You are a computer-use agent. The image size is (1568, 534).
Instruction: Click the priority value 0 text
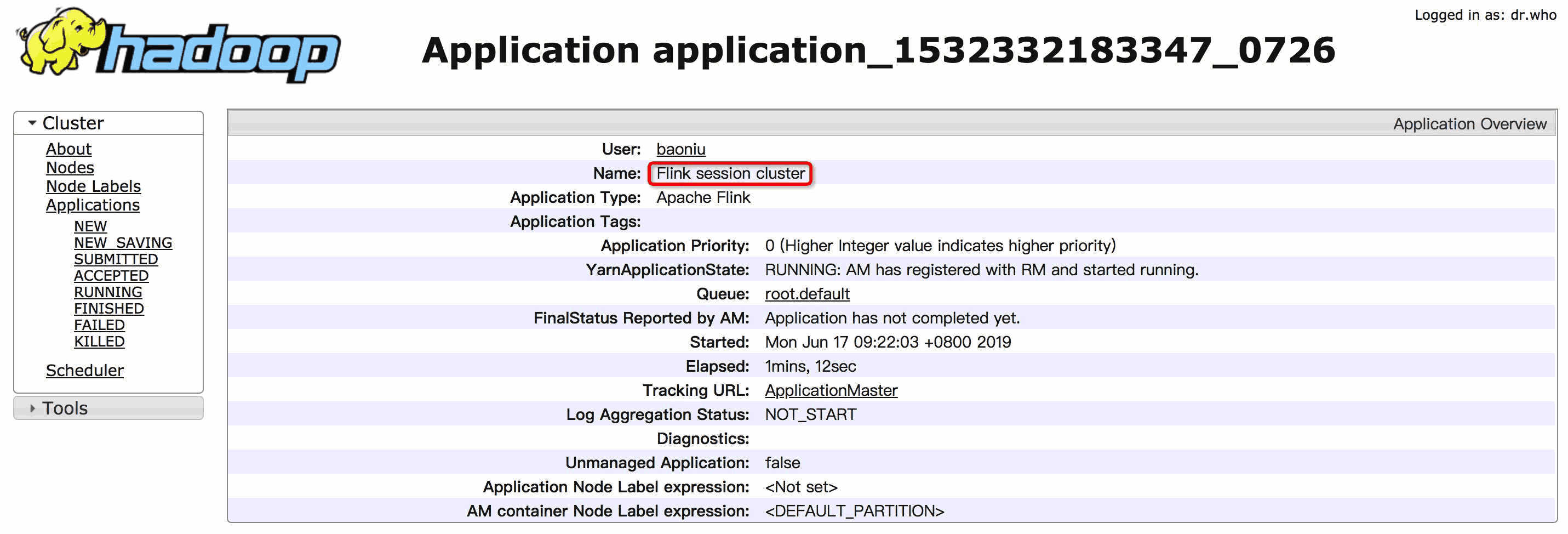tap(940, 246)
